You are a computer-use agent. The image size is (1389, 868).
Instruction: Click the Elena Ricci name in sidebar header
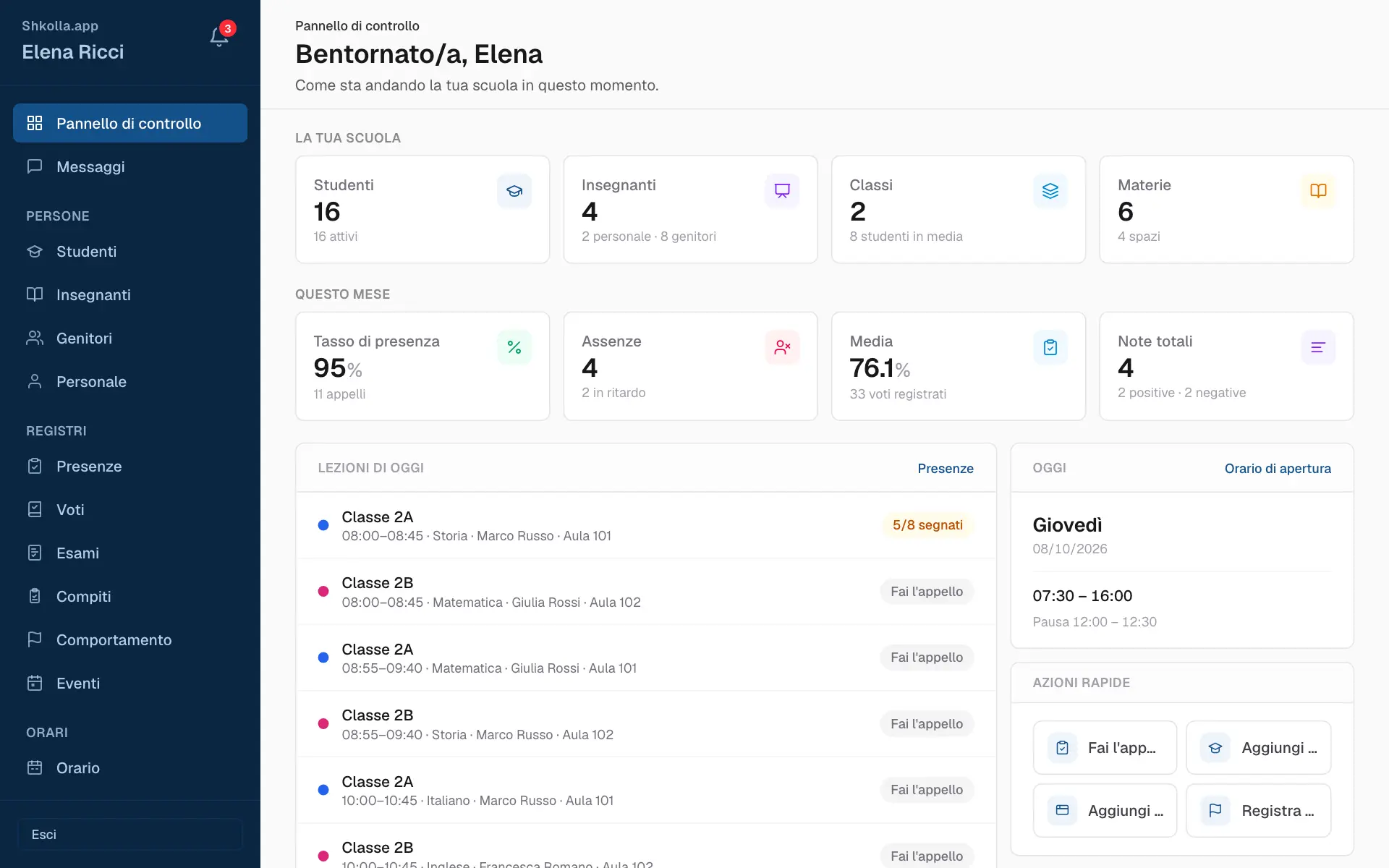(x=72, y=52)
